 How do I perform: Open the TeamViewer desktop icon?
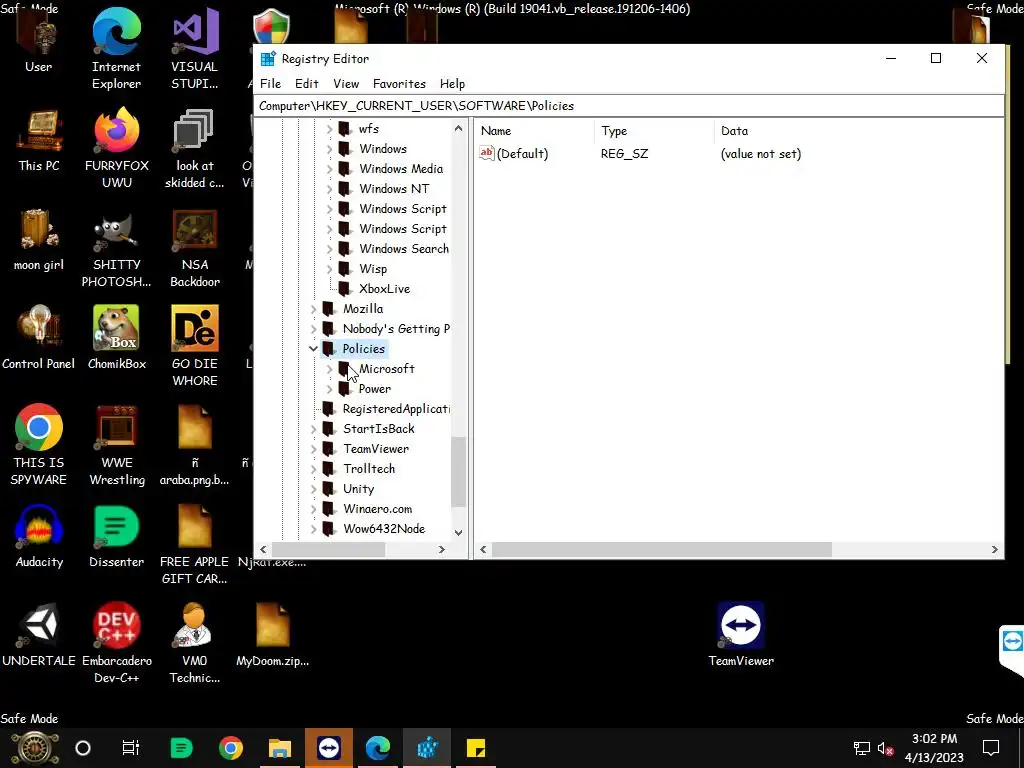(x=741, y=635)
